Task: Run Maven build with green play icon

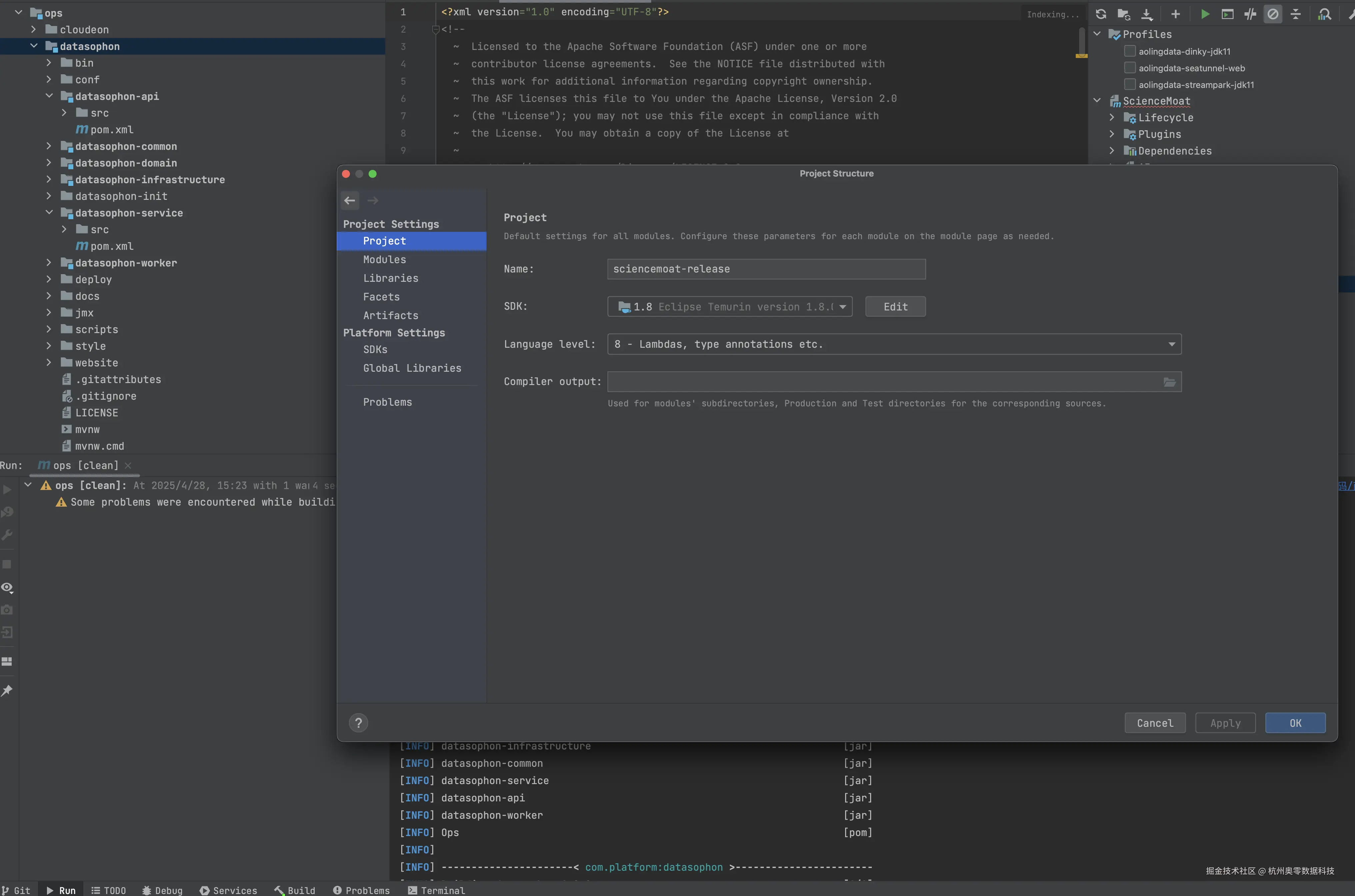Action: point(1205,14)
